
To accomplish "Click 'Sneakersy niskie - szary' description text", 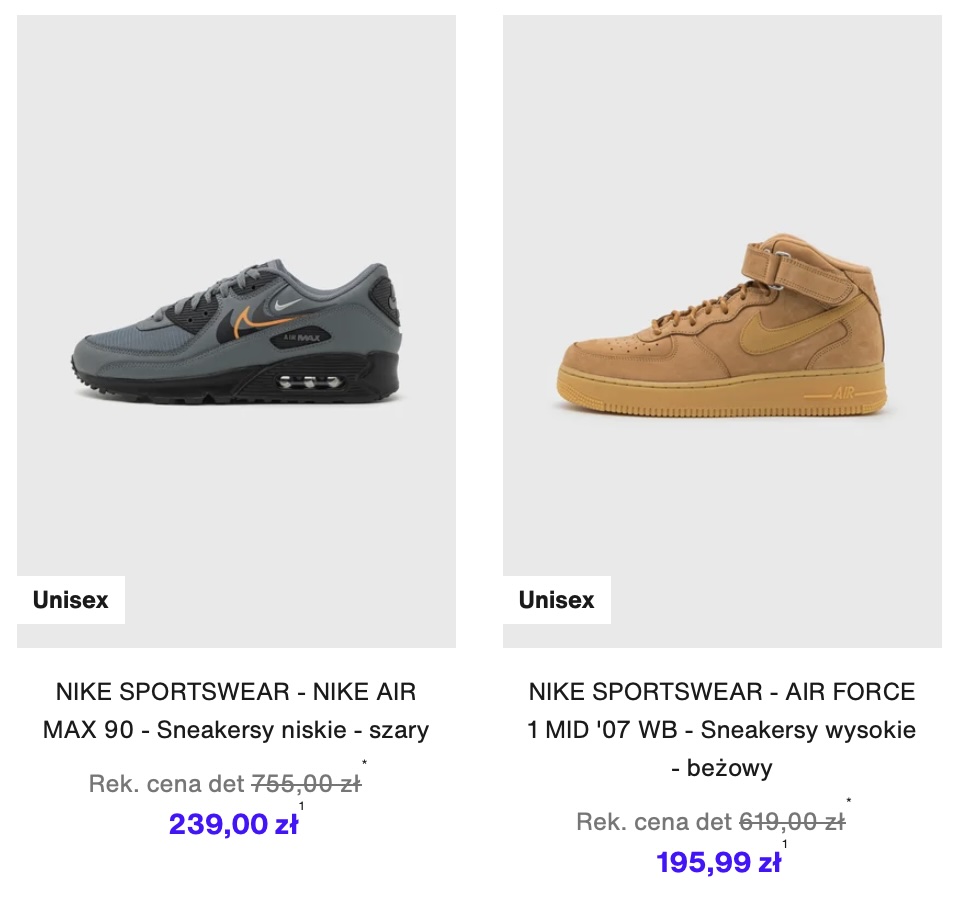I will click(293, 730).
